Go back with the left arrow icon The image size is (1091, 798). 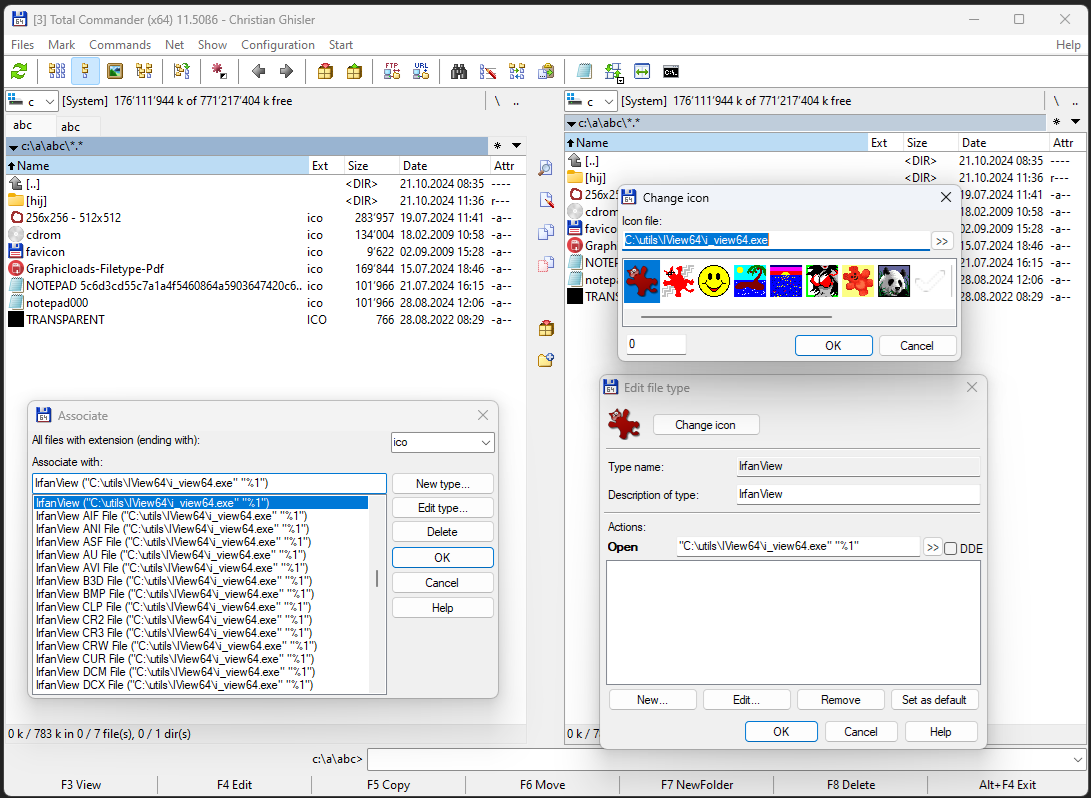click(x=258, y=71)
